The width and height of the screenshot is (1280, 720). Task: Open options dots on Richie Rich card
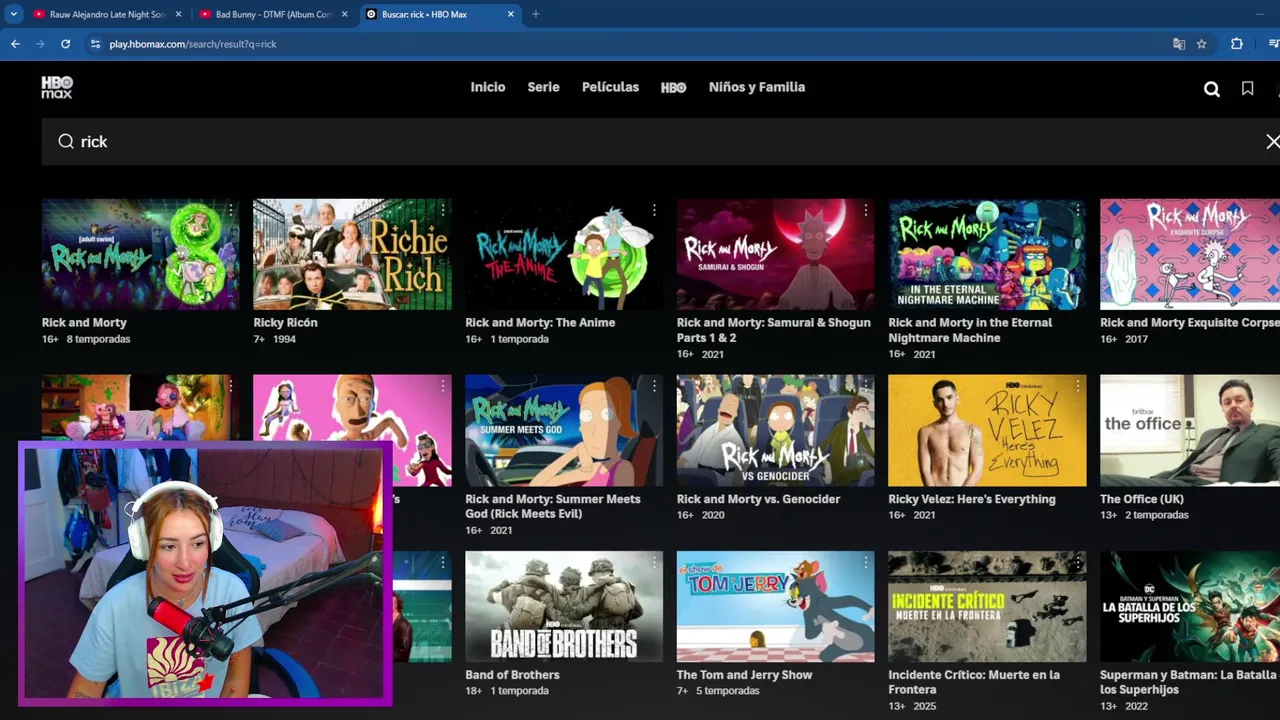442,211
